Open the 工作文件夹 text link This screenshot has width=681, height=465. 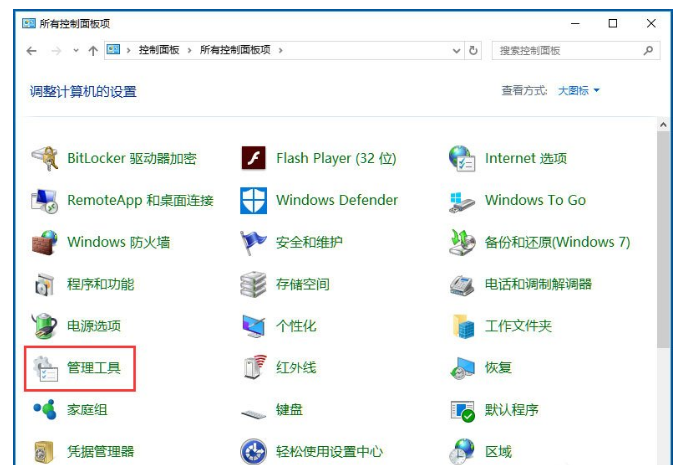pyautogui.click(x=519, y=326)
